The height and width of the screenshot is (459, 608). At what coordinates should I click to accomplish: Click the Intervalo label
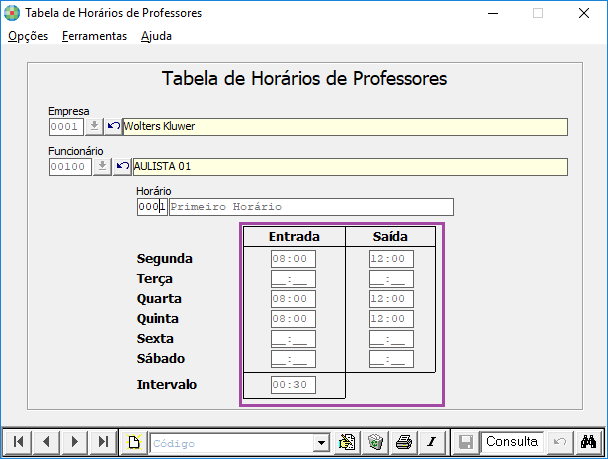[x=167, y=385]
